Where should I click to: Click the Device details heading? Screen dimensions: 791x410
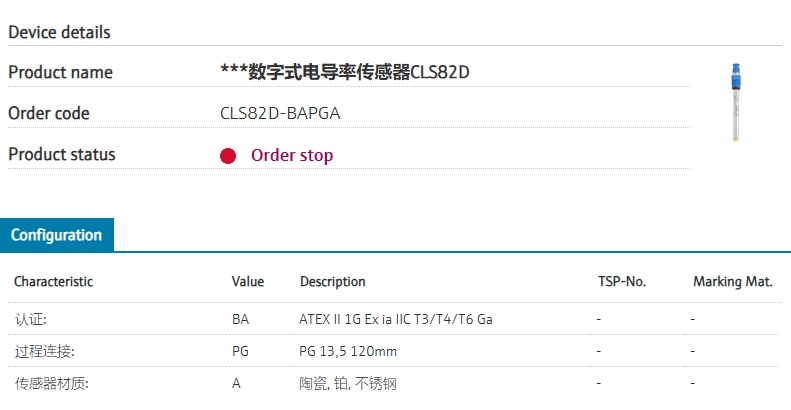click(x=59, y=32)
